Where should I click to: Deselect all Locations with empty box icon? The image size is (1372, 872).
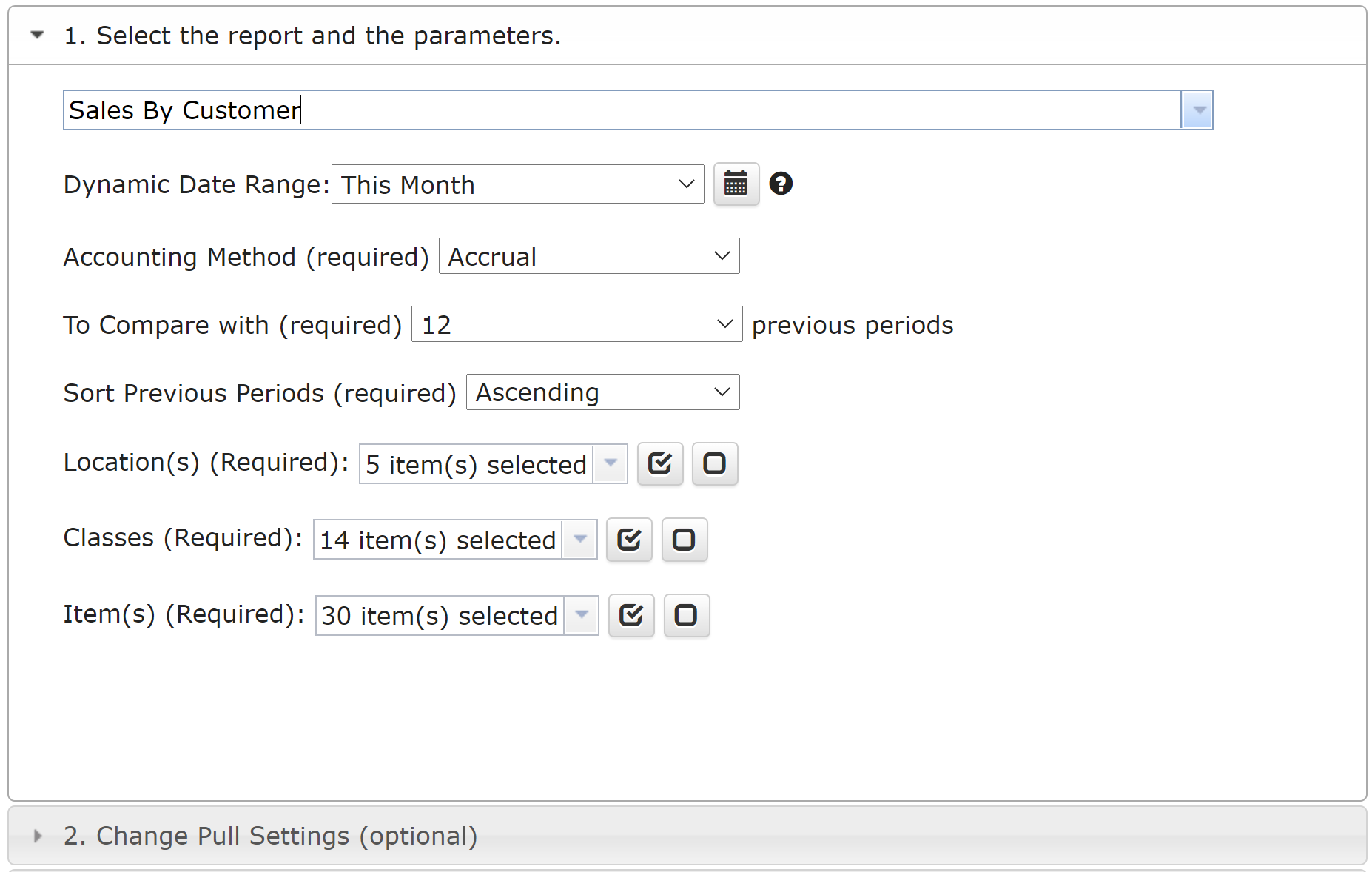714,464
